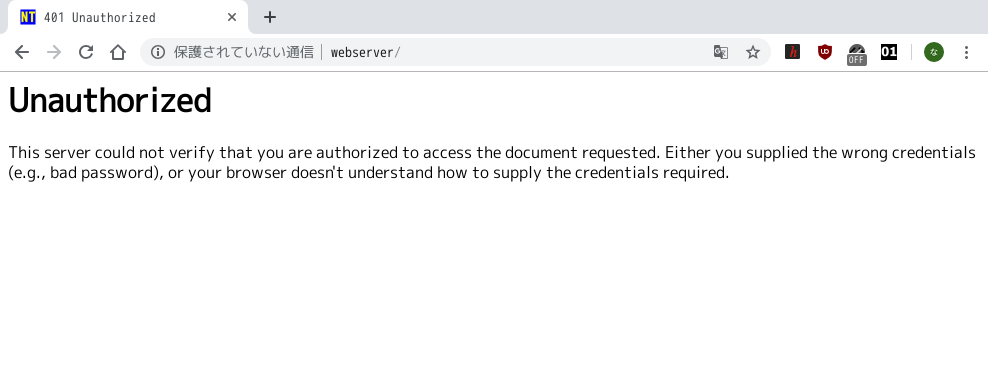
Task: Reload the 401 Unauthorized page
Action: [86, 52]
